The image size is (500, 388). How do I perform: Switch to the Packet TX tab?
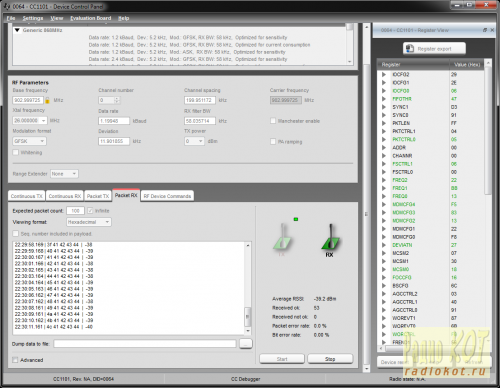98,196
